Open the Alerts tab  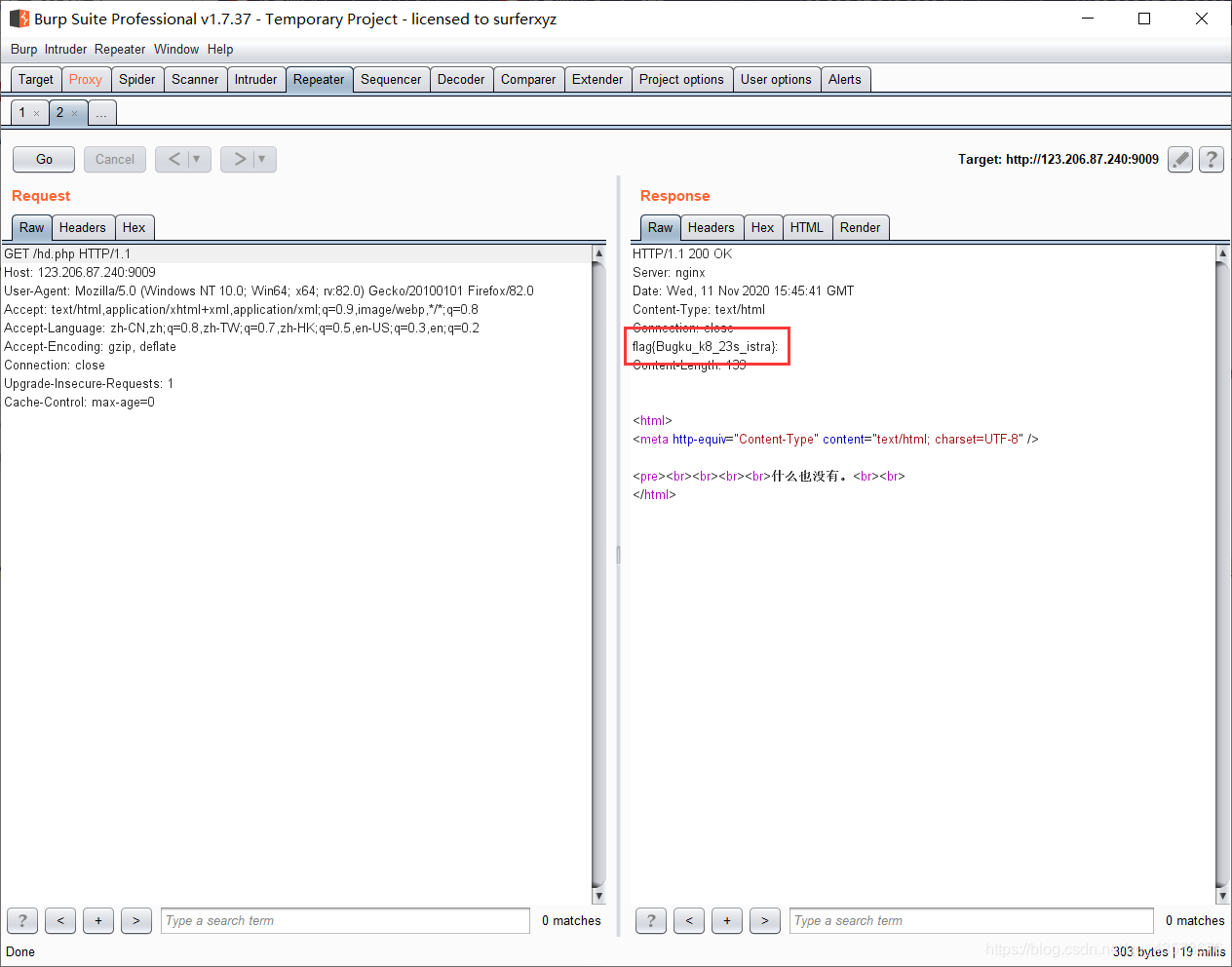pyautogui.click(x=845, y=80)
